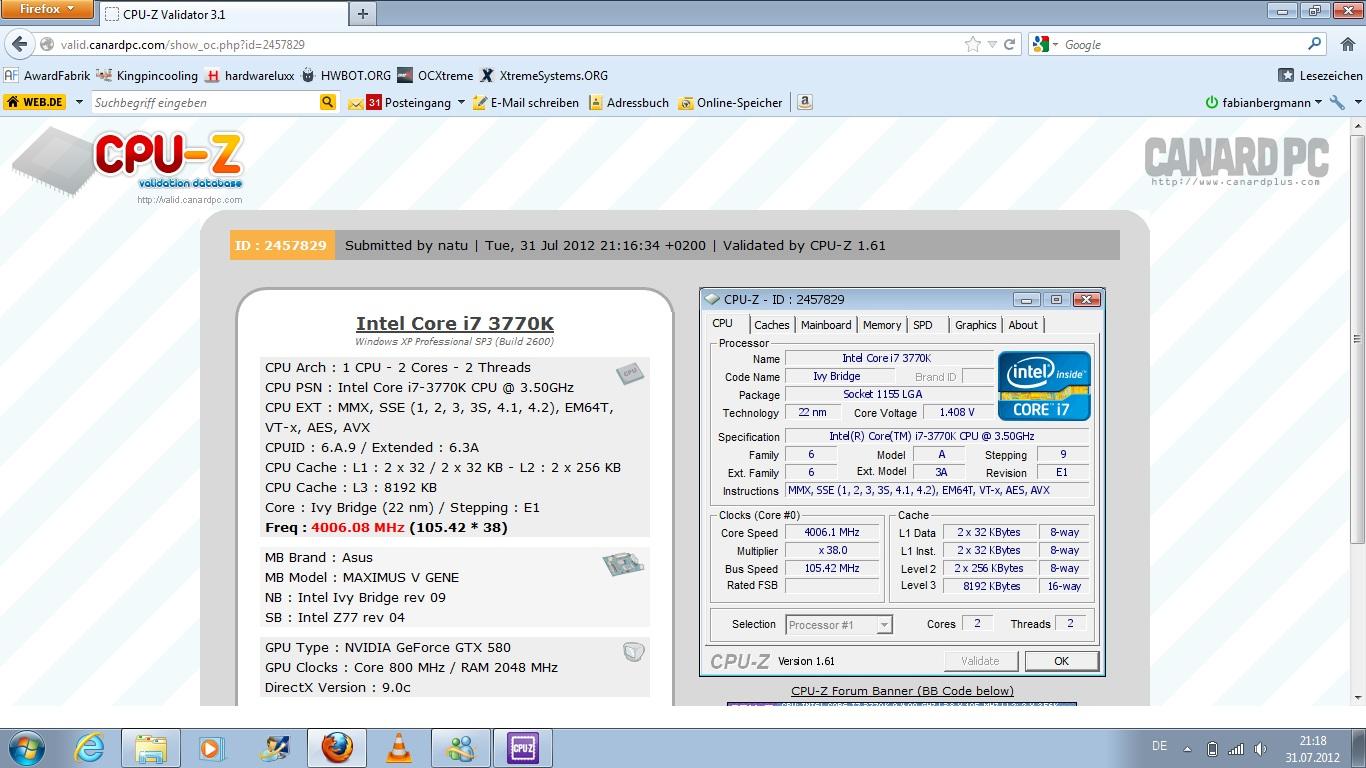This screenshot has width=1366, height=768.
Task: Switch to the CPU tab in CPU-Z
Action: (722, 324)
